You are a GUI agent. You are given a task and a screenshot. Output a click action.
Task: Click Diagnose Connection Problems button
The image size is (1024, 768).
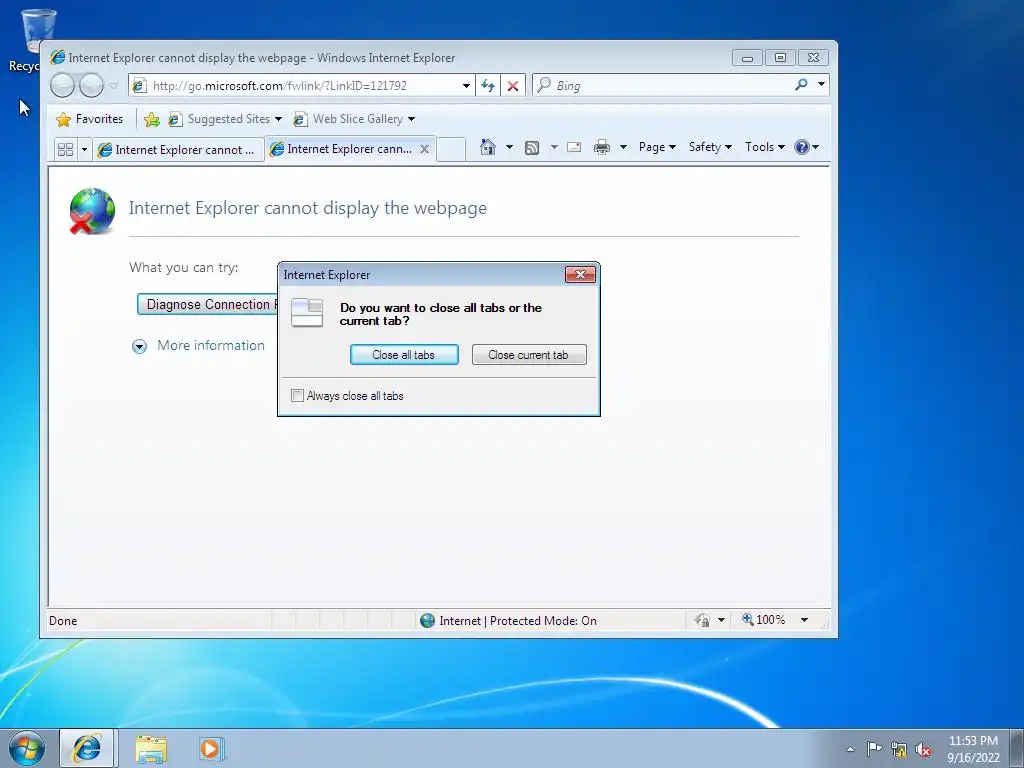(208, 304)
